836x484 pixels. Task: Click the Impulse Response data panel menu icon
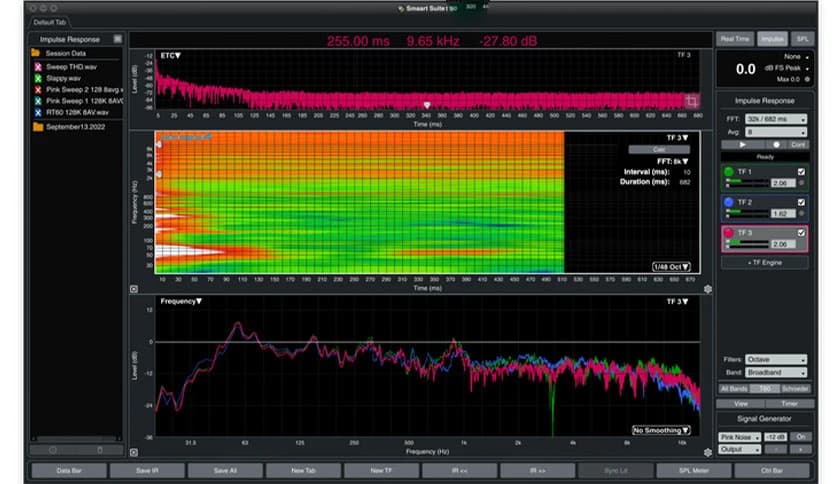[x=118, y=39]
